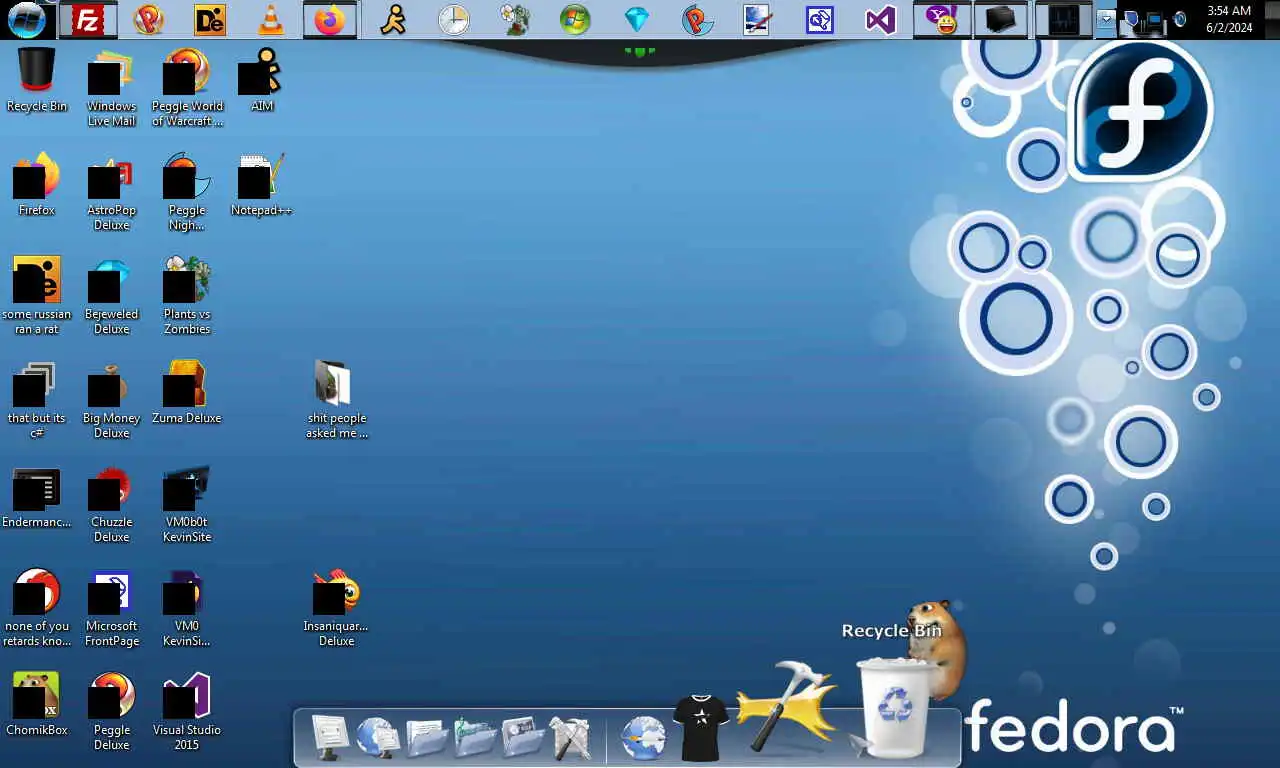Launch Visual Studio from the taskbar
1280x768 pixels.
[x=880, y=19]
